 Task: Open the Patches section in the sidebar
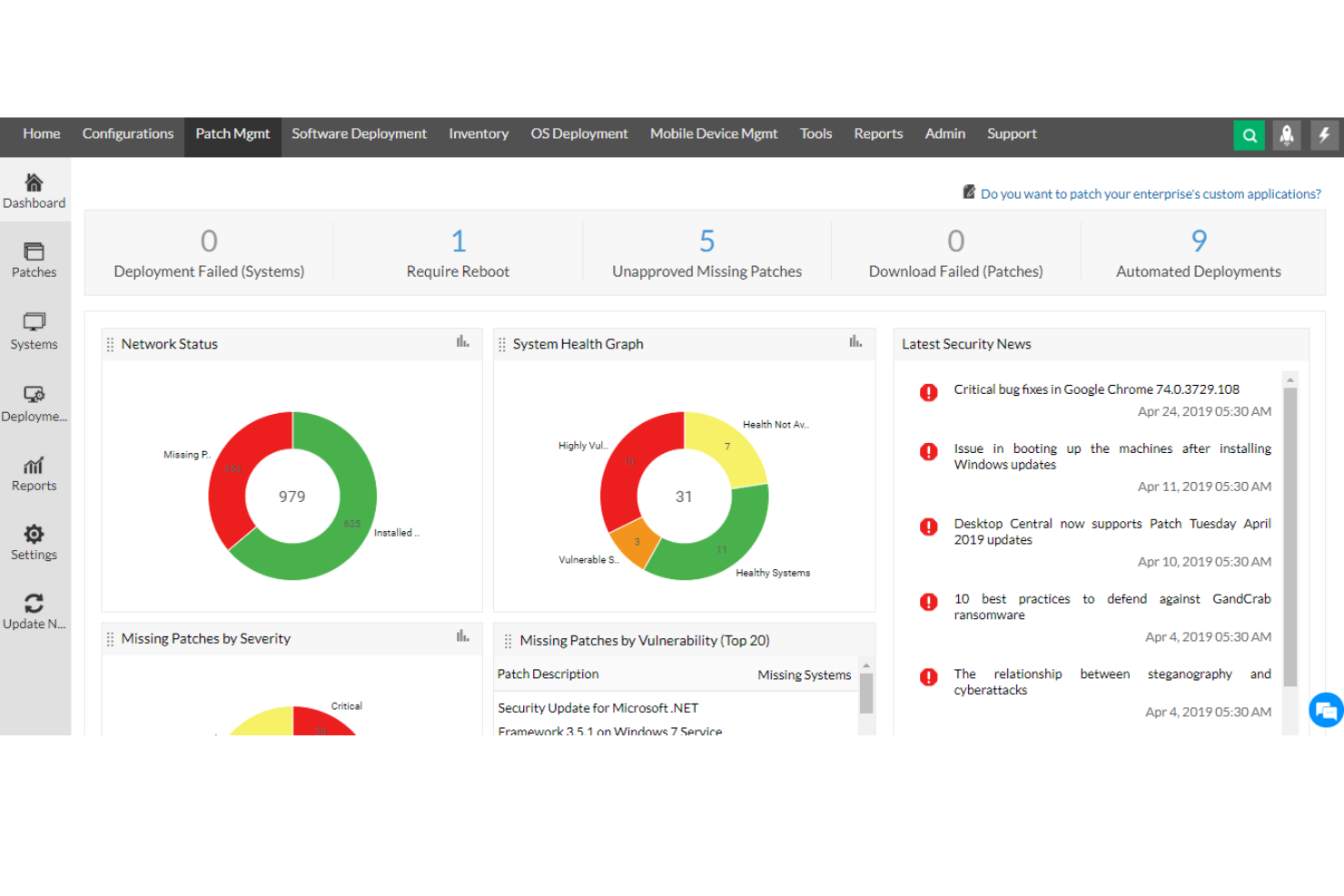point(34,260)
